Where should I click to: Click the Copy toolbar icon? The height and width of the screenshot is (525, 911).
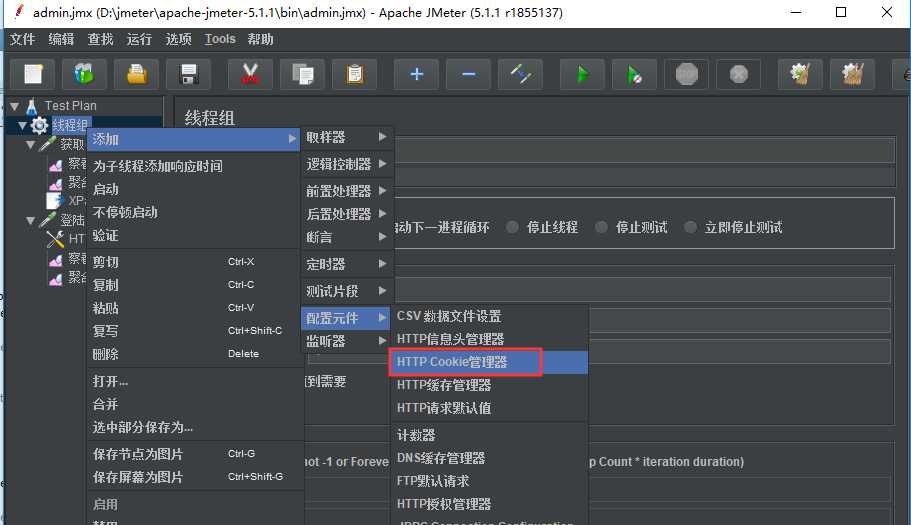coord(302,74)
